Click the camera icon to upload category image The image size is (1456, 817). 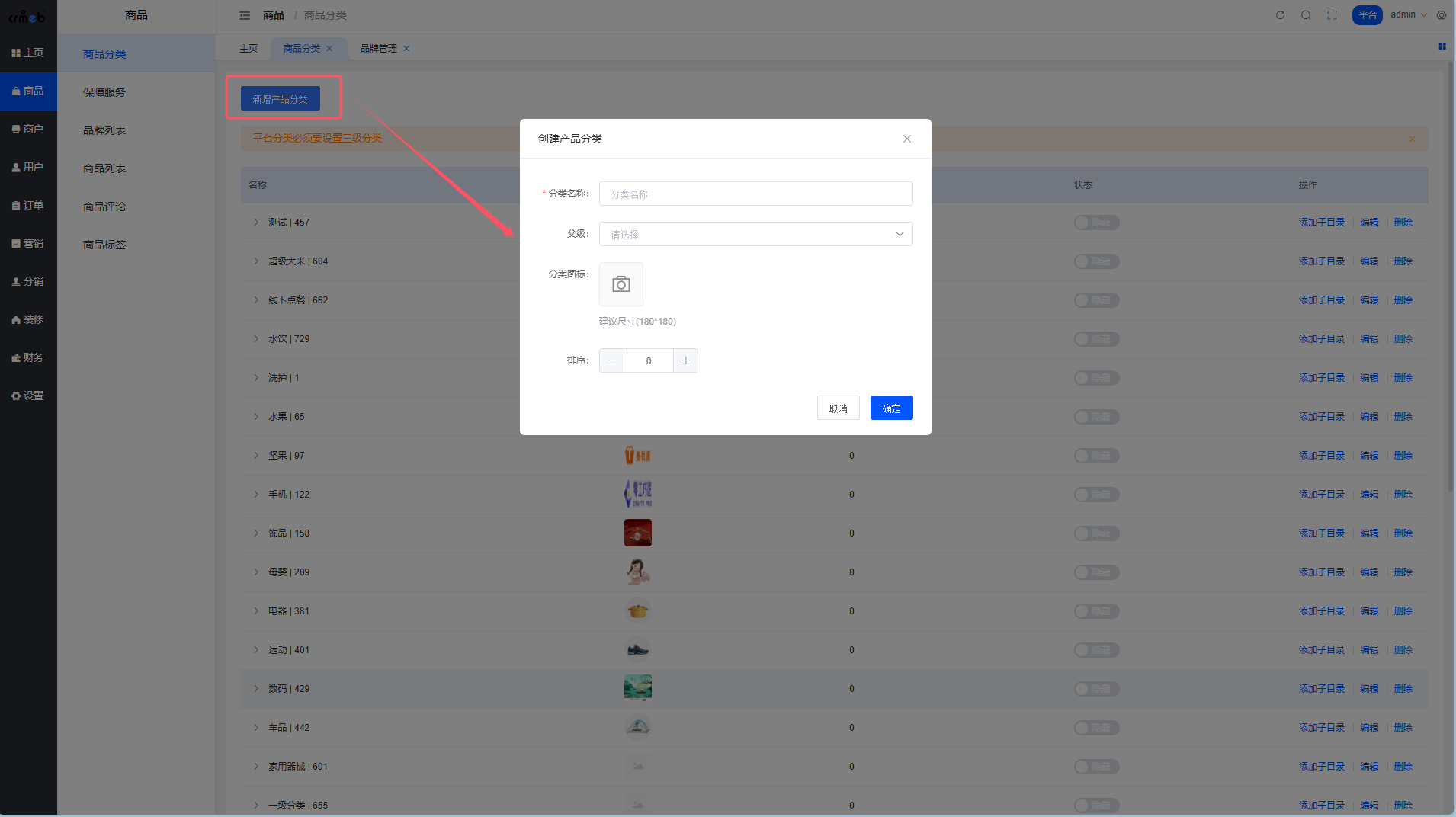pos(621,284)
